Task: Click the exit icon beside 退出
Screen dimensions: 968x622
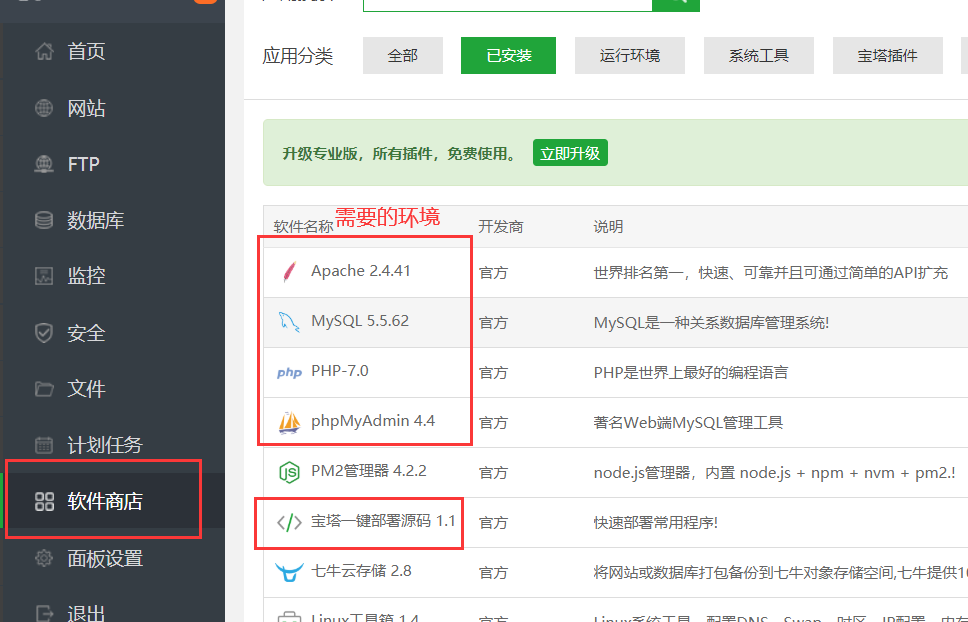Action: click(x=44, y=613)
